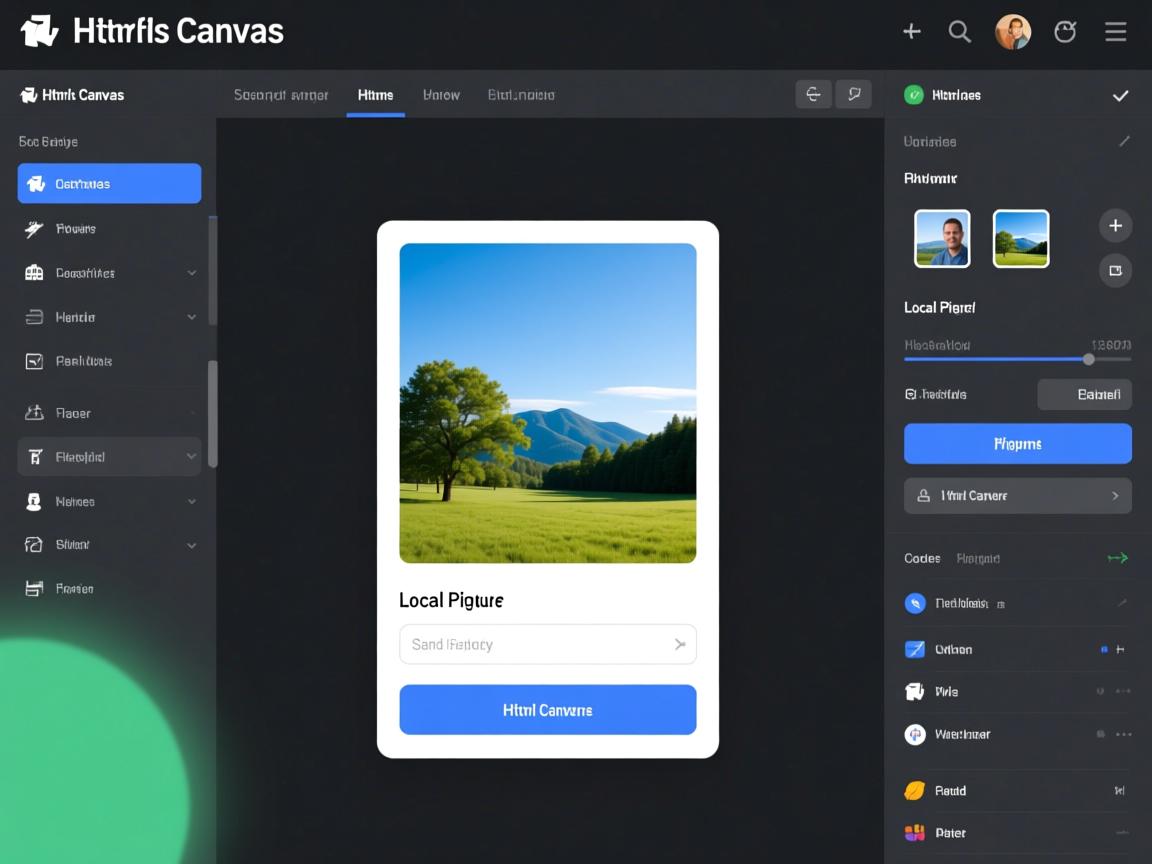
Task: Select the stacked-layers icon in the sidebar
Action: point(33,316)
